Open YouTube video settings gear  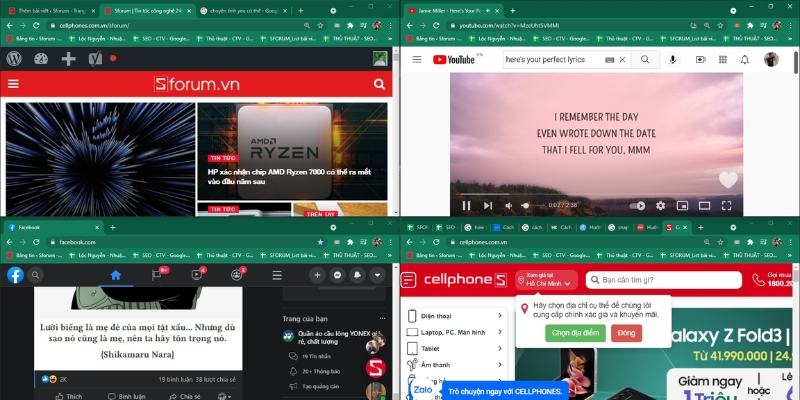pyautogui.click(x=660, y=206)
